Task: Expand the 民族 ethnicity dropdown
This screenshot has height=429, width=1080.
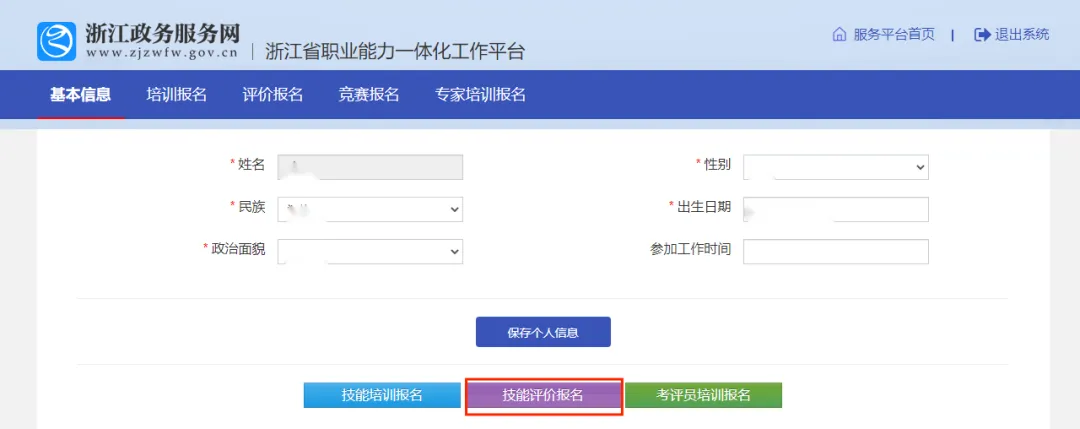Action: click(x=370, y=209)
